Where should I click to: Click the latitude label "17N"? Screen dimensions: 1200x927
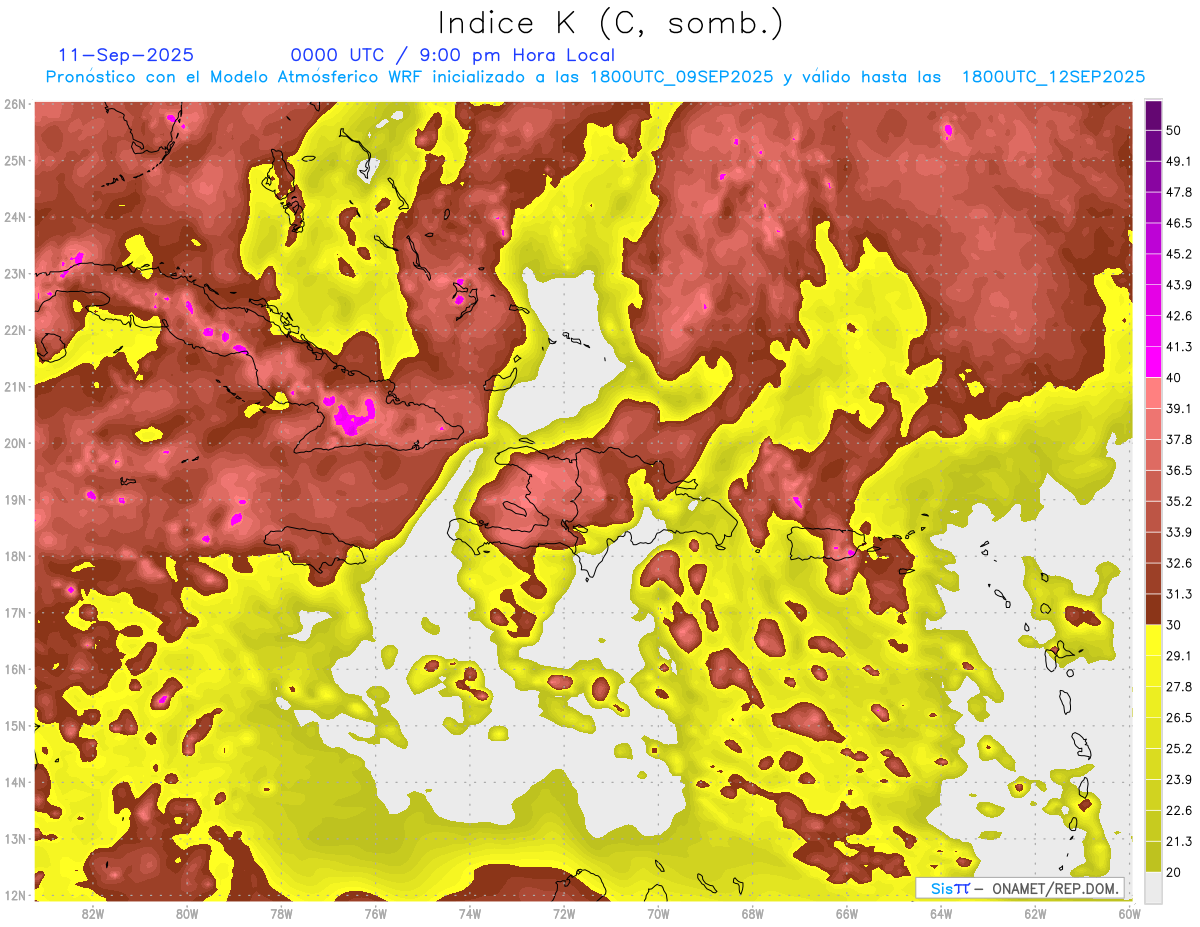coord(15,612)
